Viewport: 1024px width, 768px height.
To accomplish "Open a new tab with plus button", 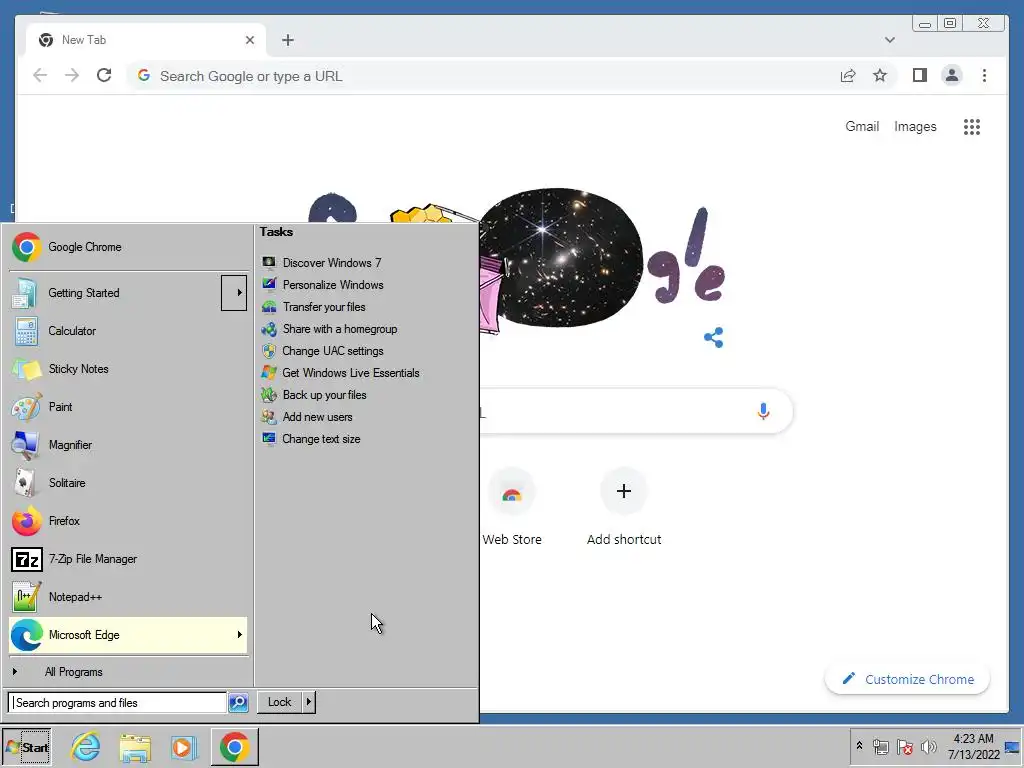I will click(x=287, y=40).
